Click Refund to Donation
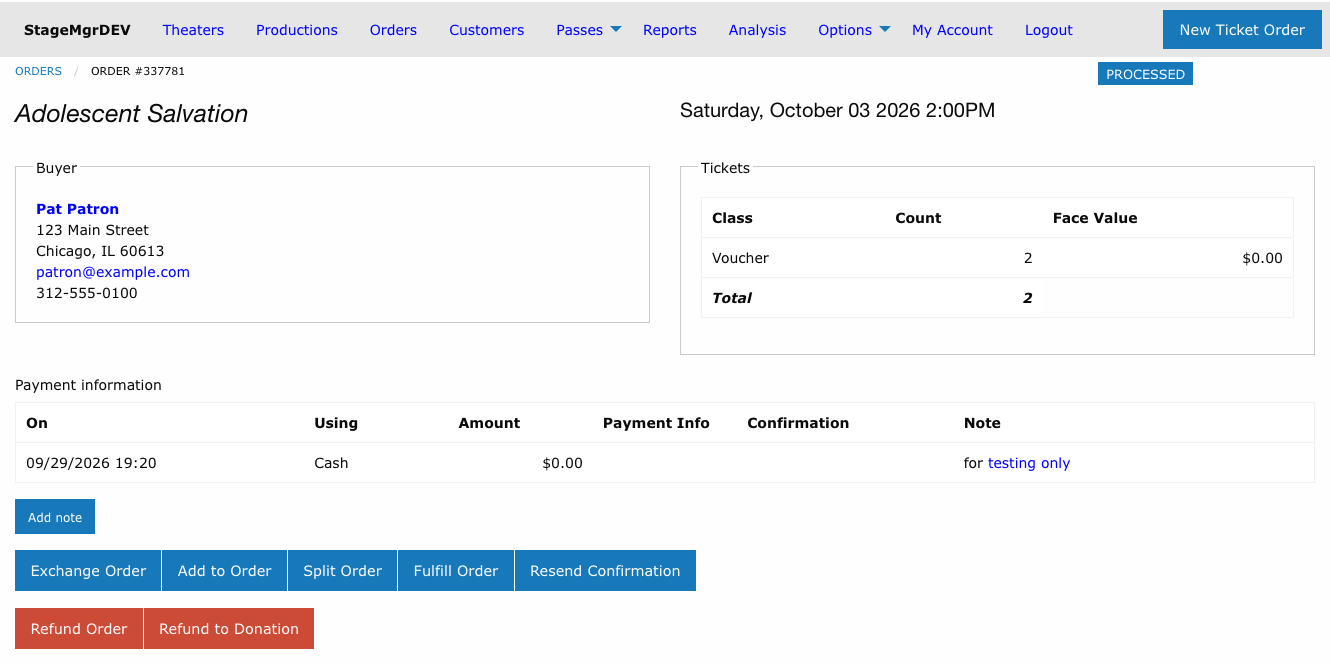This screenshot has width=1330, height=665. pos(229,629)
